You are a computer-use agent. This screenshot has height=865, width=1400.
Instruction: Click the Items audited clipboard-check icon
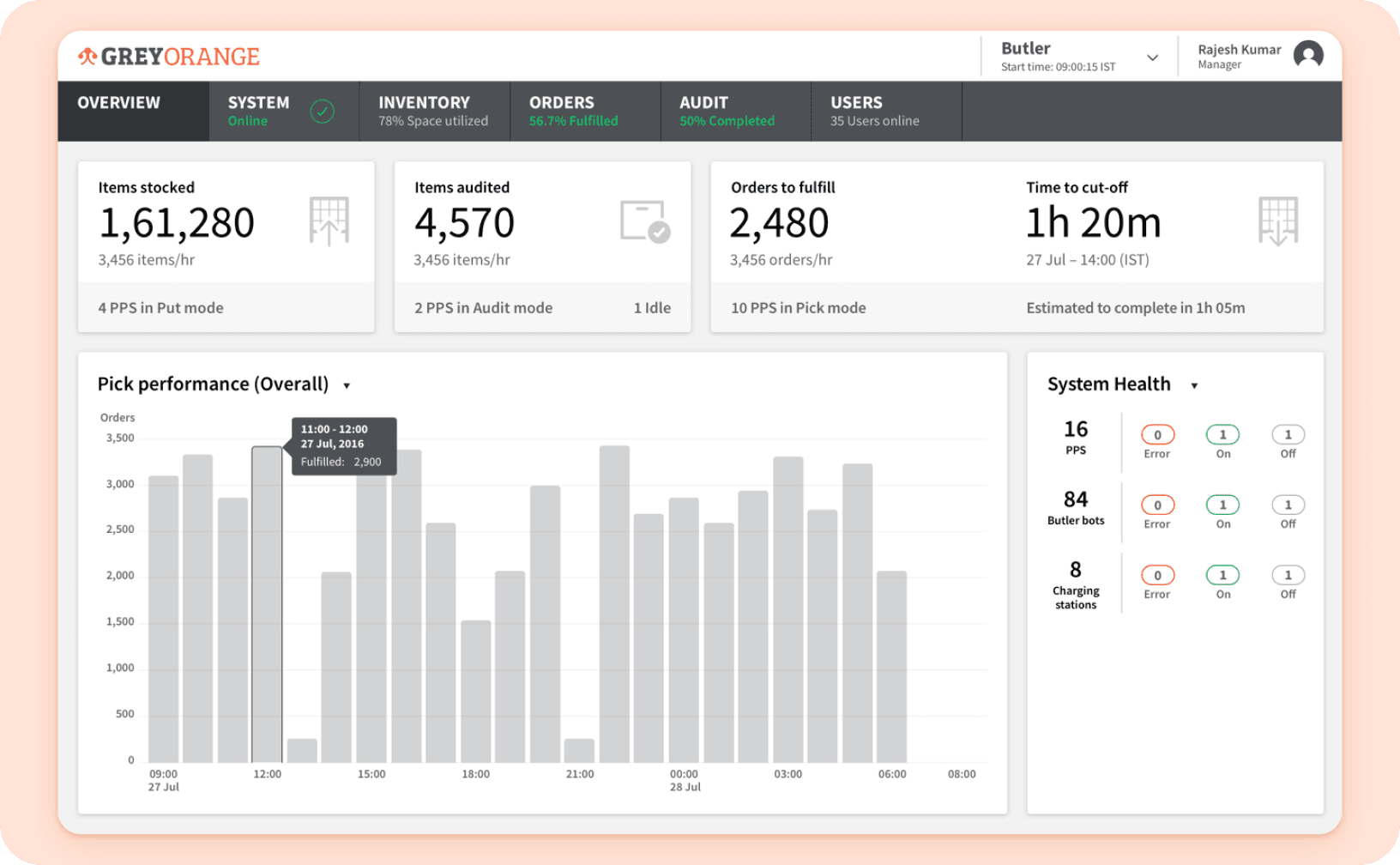click(x=643, y=221)
